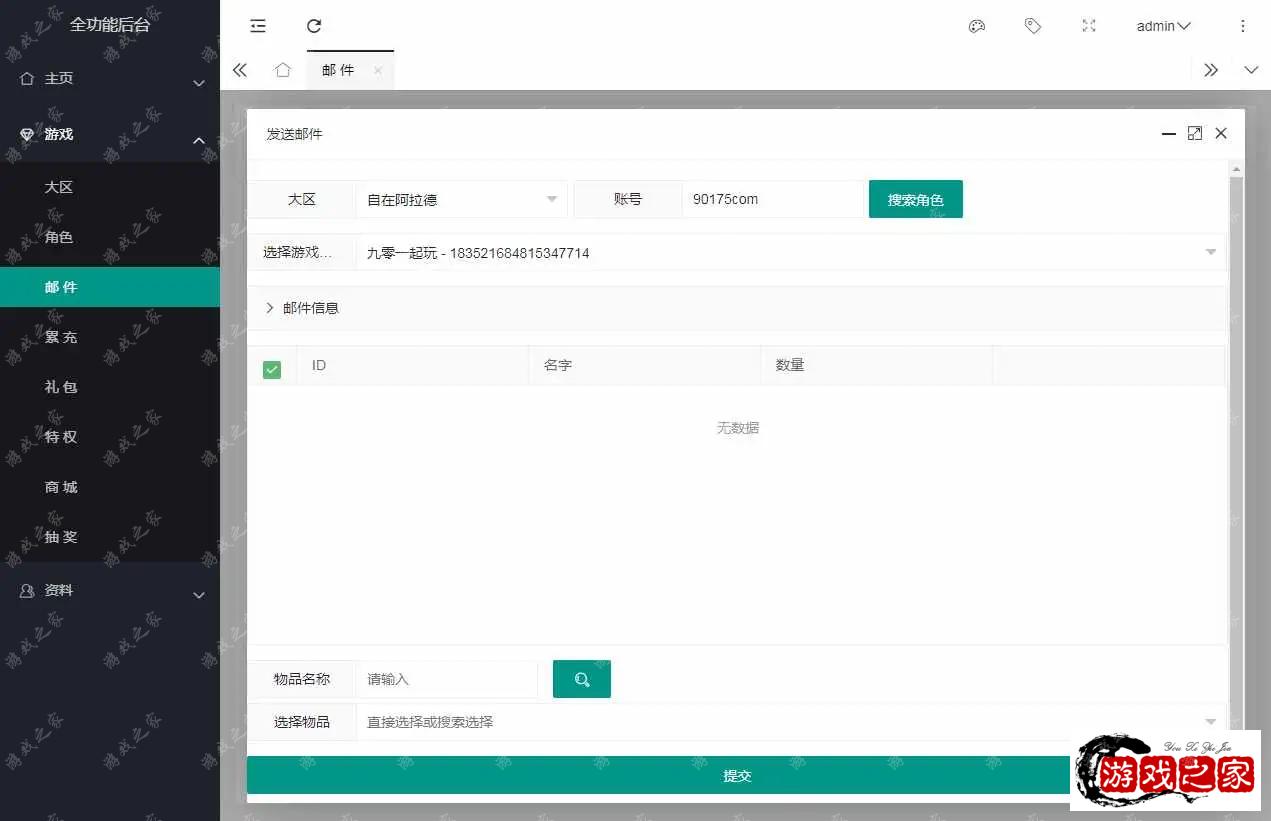1271x821 pixels.
Task: Toggle fullscreen with the expand-arrows icon
Action: pos(1089,26)
